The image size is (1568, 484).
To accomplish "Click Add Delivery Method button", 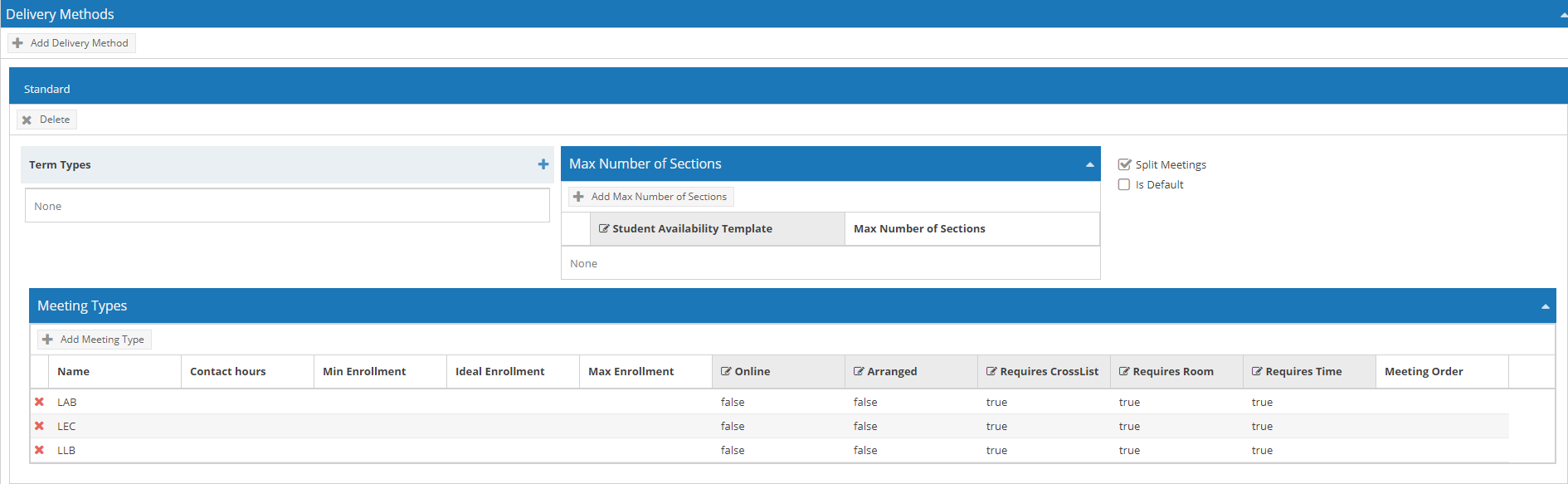I will click(x=71, y=43).
